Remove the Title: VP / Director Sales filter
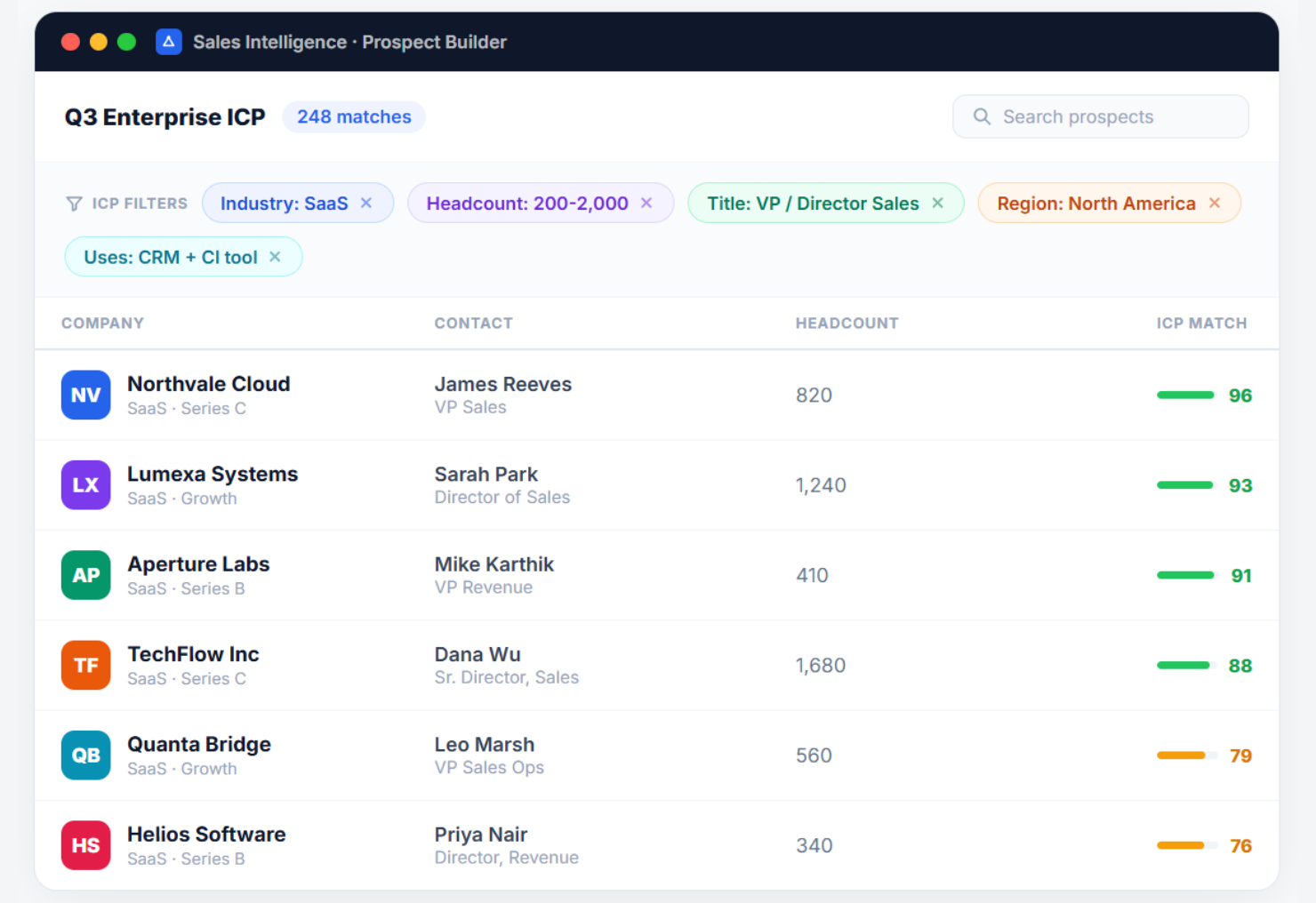Screen dimensions: 1316x903 937,204
